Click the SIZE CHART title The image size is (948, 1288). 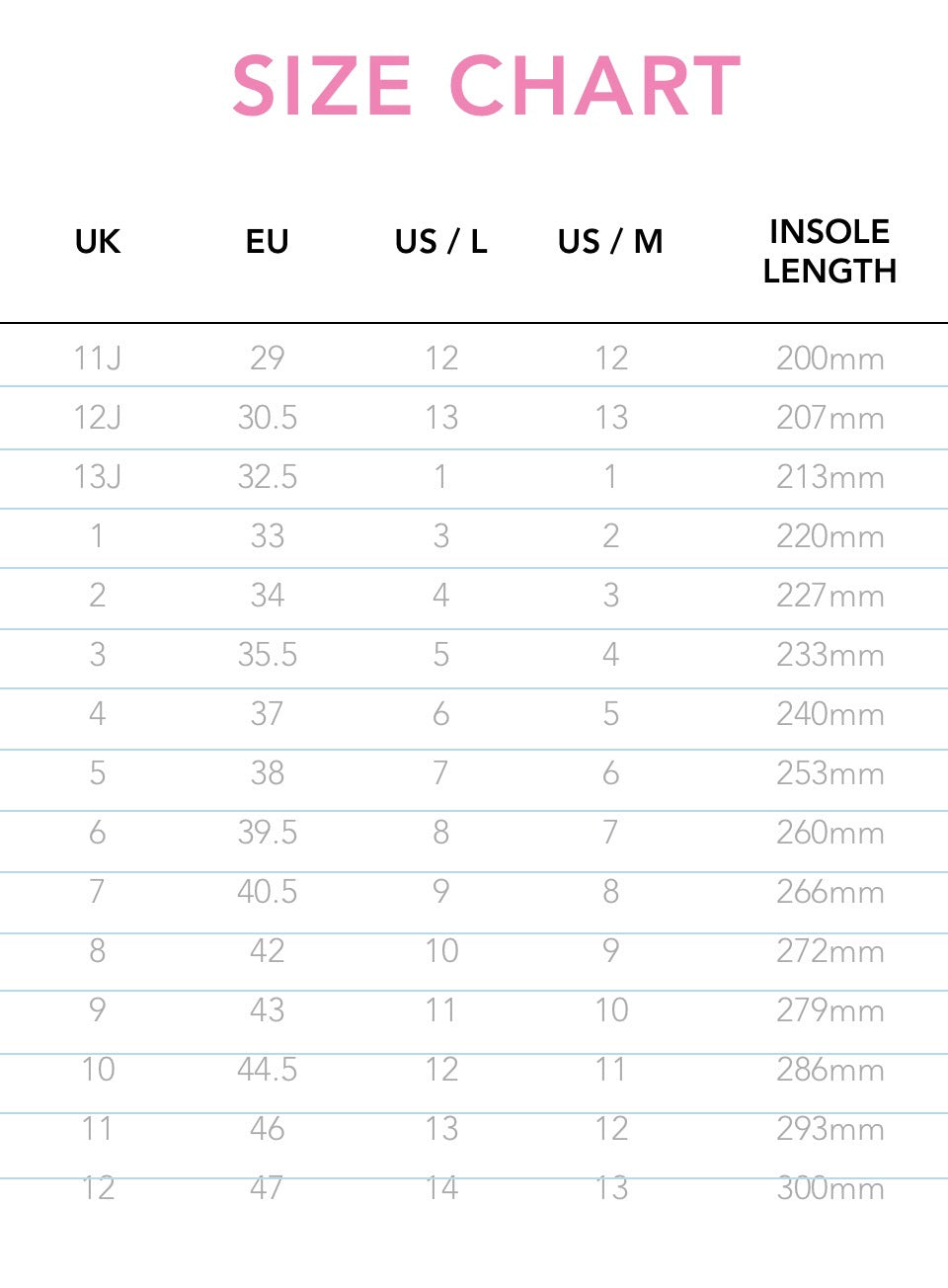(x=486, y=86)
